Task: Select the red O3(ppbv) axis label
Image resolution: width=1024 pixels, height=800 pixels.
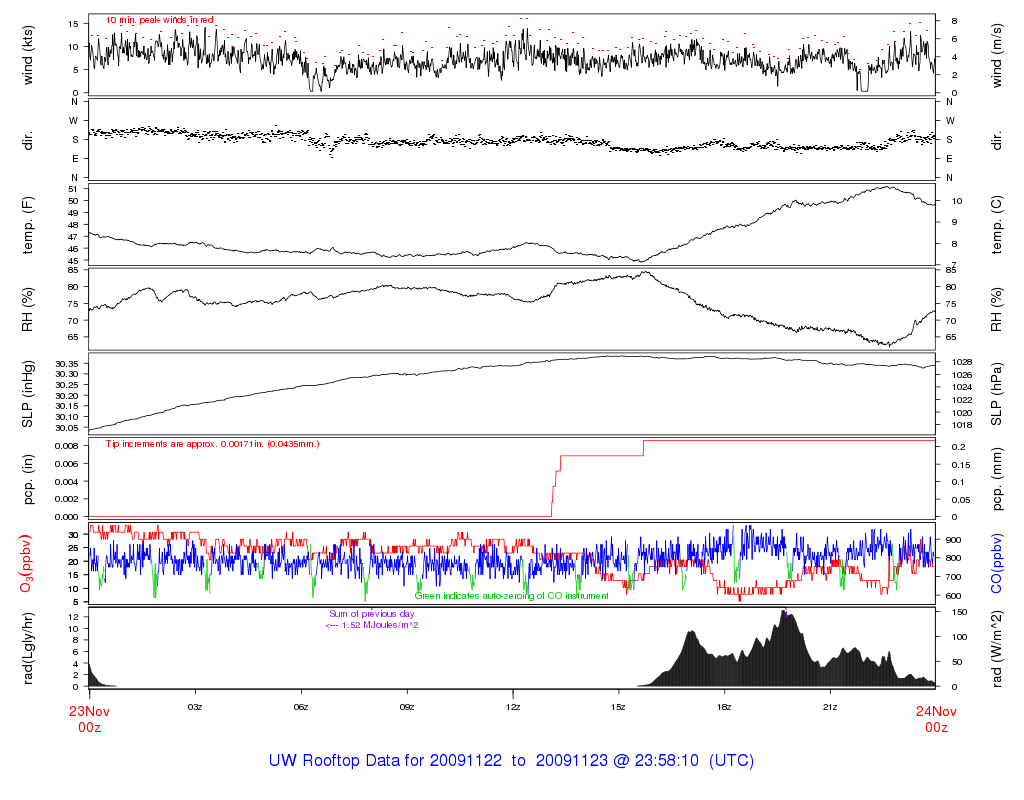Action: tap(28, 562)
